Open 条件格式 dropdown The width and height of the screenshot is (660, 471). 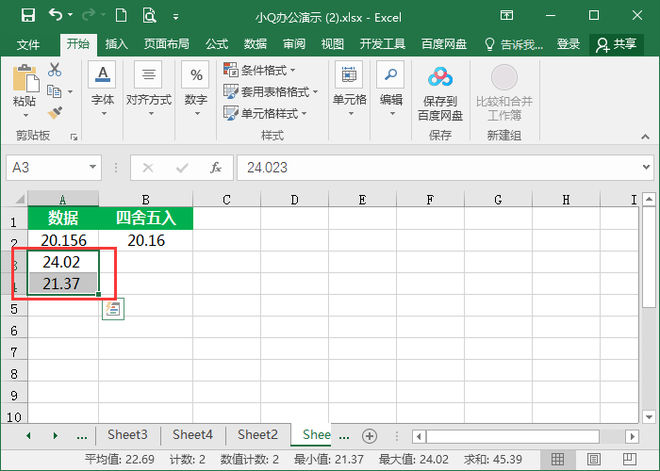259,70
